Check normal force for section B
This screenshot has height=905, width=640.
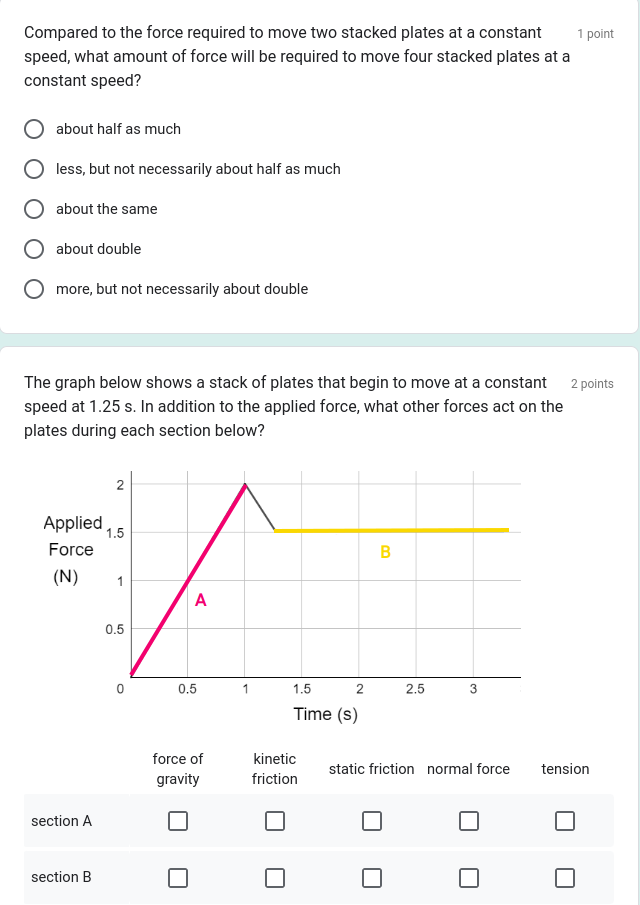click(469, 877)
